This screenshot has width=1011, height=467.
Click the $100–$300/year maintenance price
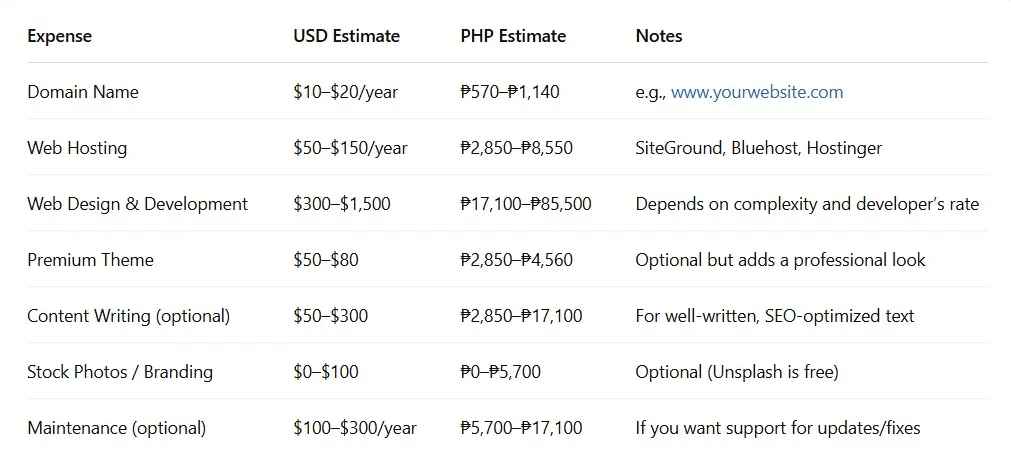[355, 428]
